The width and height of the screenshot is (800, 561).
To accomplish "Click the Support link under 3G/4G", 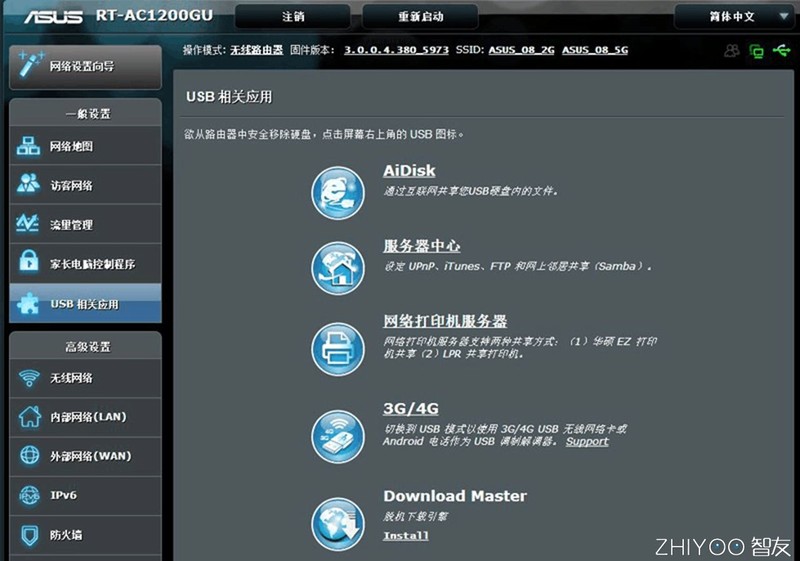I will tap(587, 441).
